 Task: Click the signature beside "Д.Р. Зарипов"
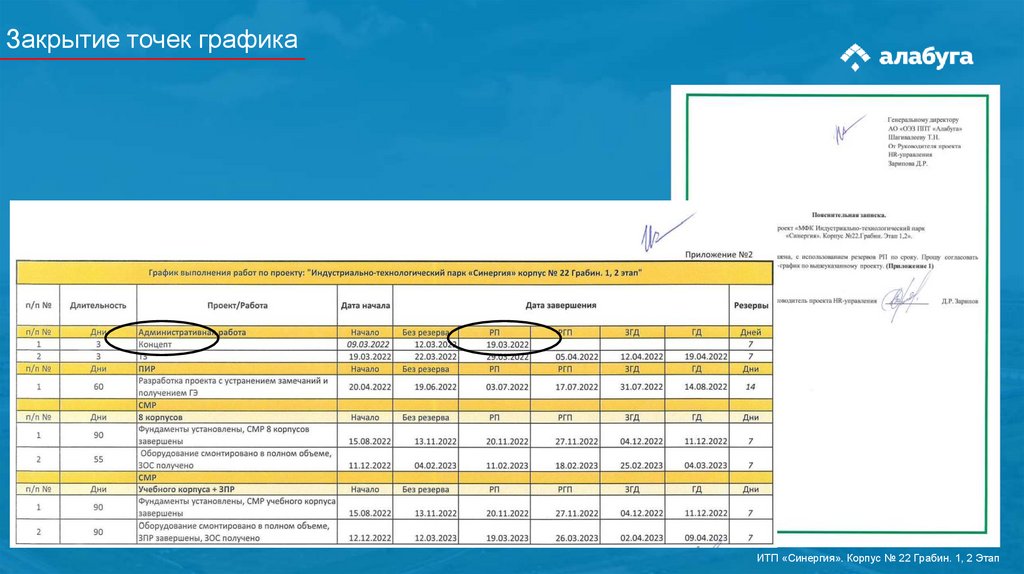(908, 298)
